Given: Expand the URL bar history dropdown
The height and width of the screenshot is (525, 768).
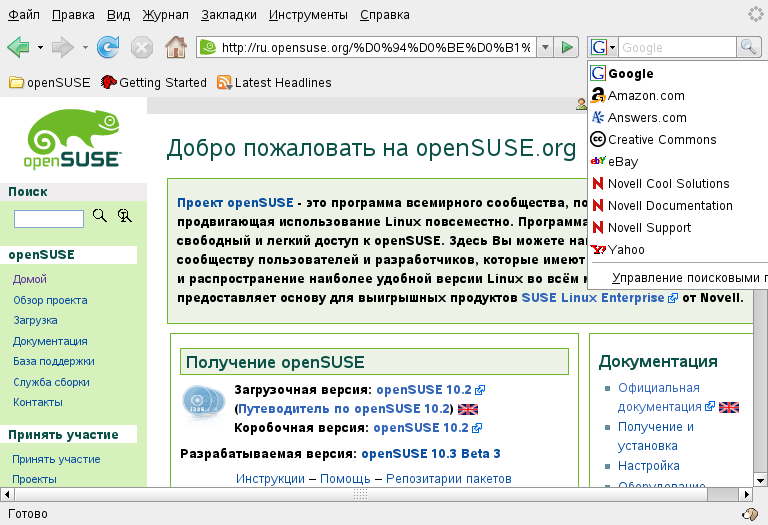Looking at the screenshot, I should tap(545, 47).
